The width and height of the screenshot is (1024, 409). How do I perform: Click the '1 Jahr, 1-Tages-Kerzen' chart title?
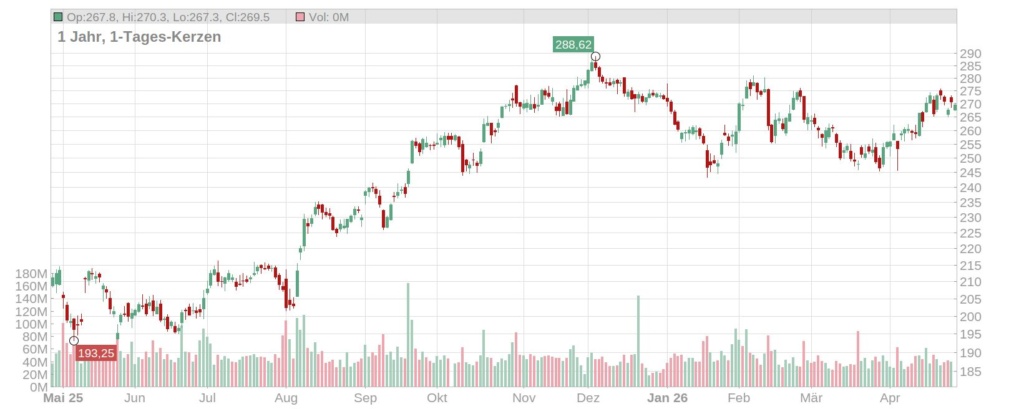139,37
